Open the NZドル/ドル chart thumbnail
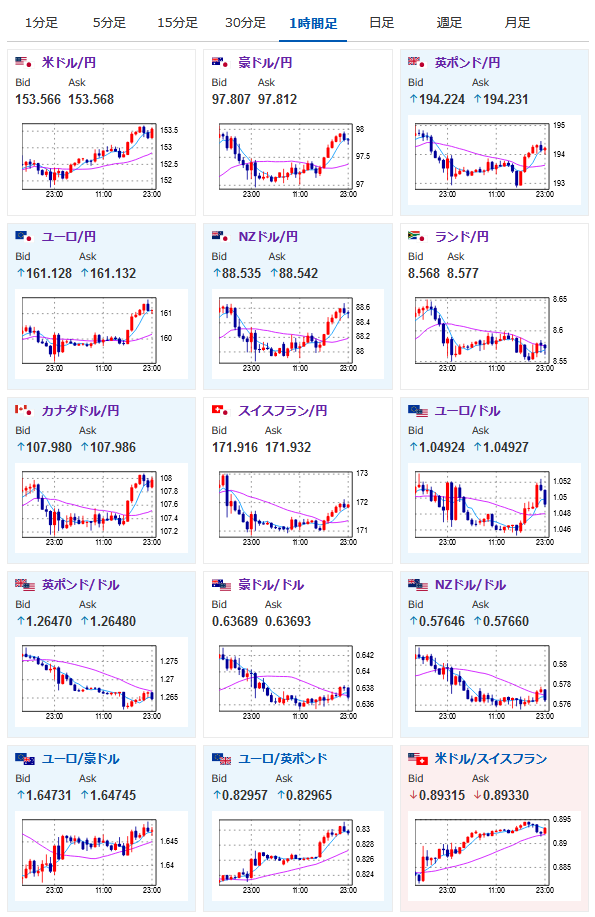Image resolution: width=595 pixels, height=917 pixels. tap(494, 682)
